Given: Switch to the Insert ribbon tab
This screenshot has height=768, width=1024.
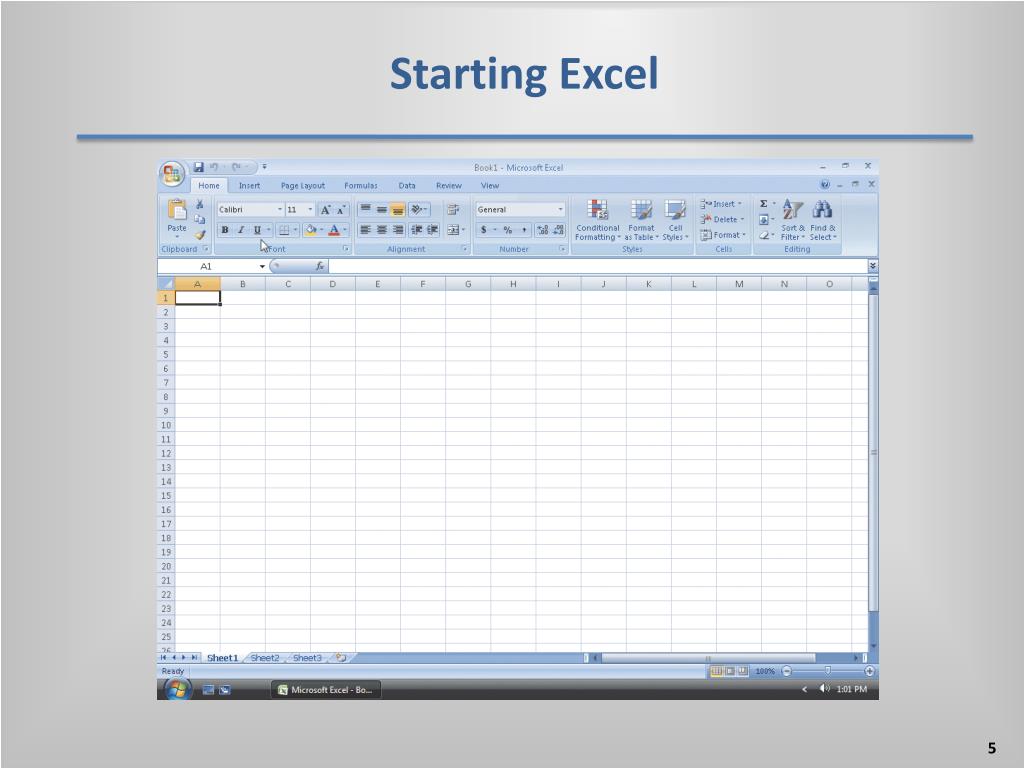Looking at the screenshot, I should pos(249,185).
